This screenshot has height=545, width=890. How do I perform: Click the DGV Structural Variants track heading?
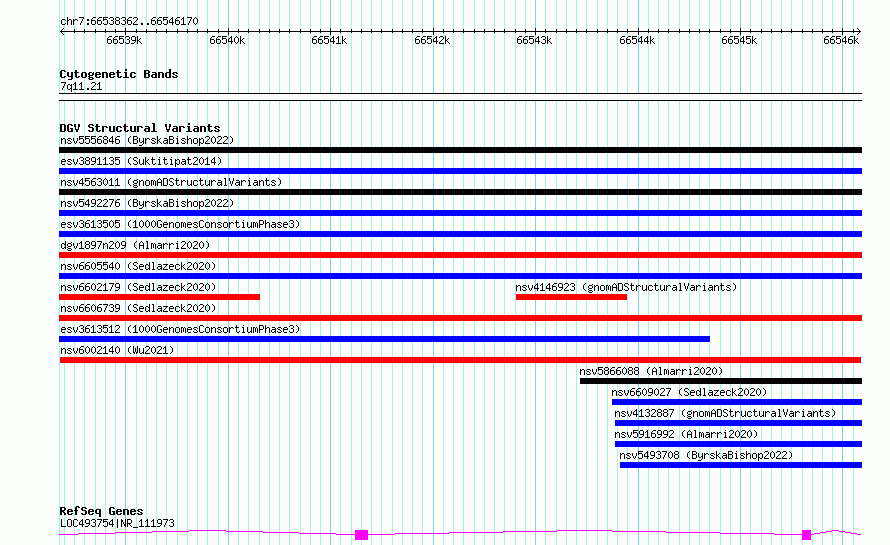click(140, 128)
